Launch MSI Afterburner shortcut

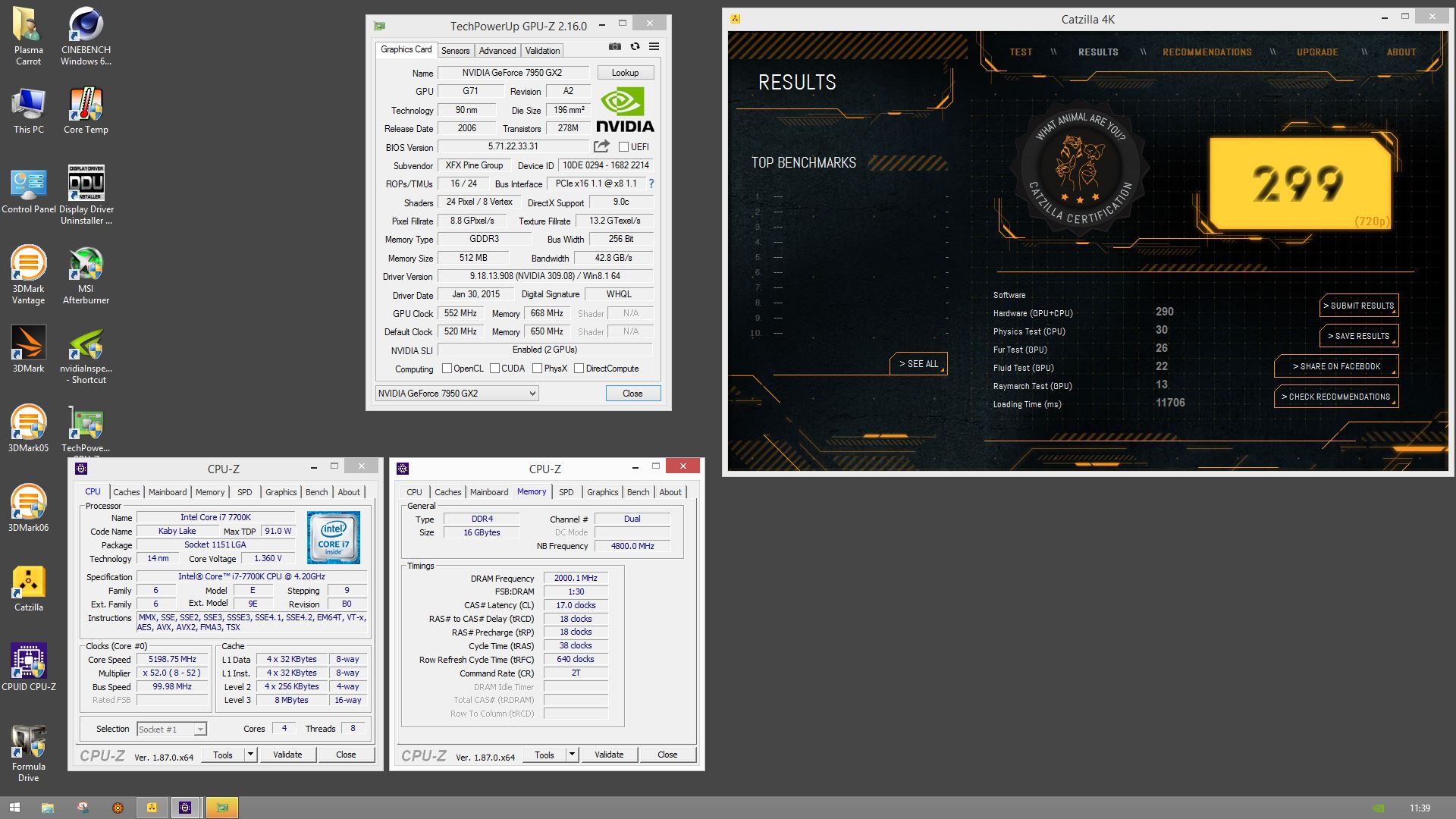[x=86, y=275]
